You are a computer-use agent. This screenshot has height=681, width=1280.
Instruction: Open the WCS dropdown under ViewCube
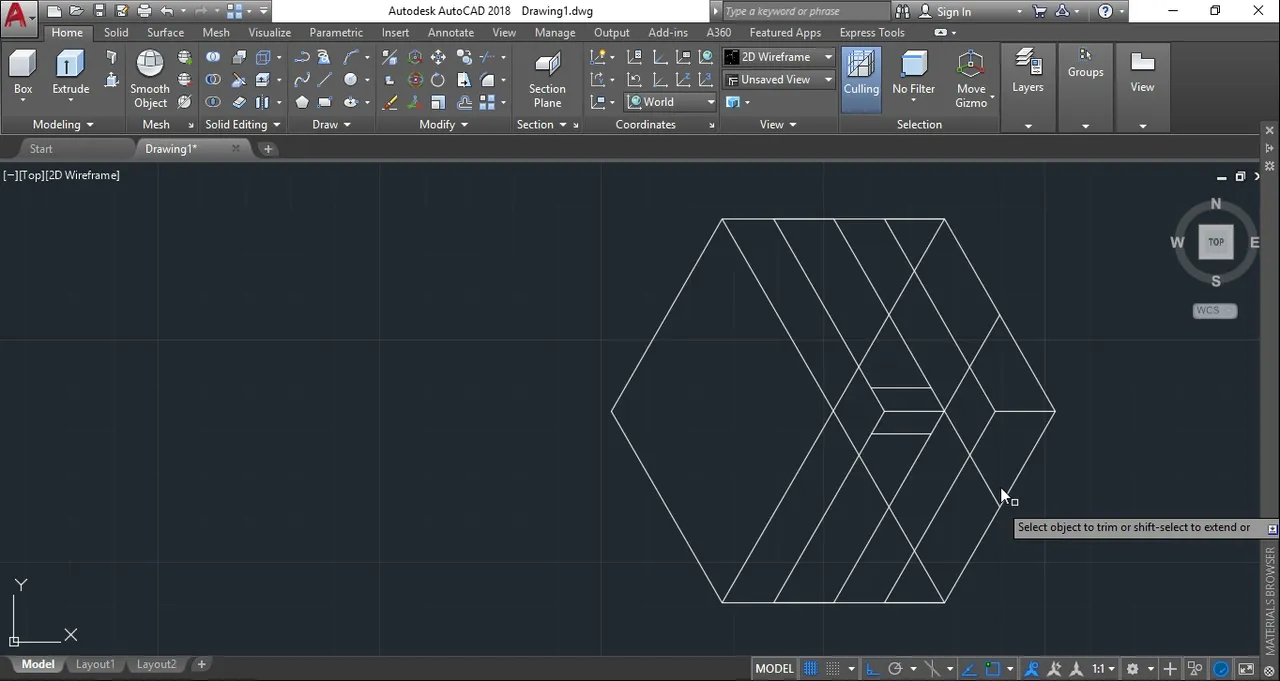coord(1215,310)
